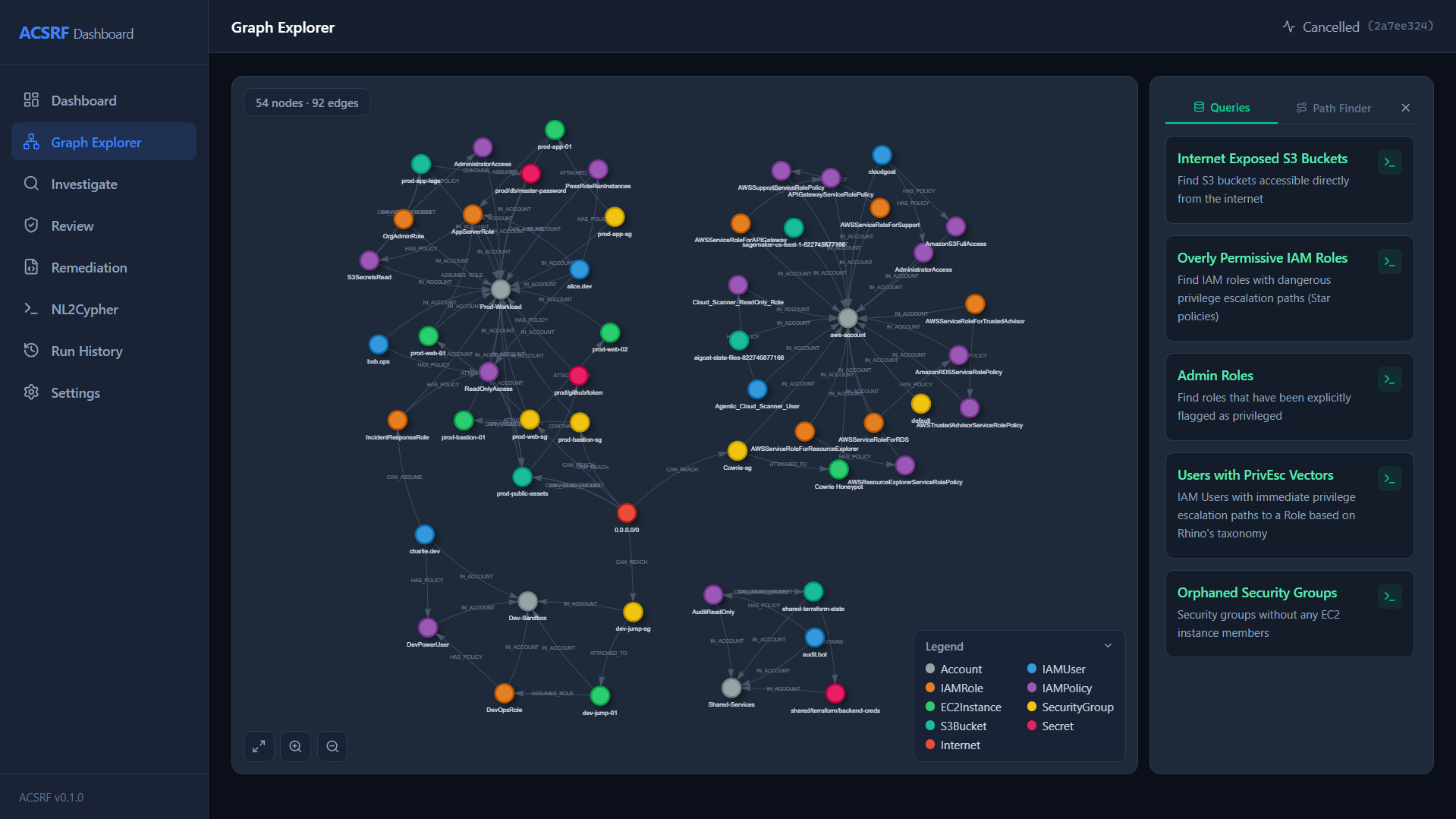Select the Dev-Sandbox account node
This screenshot has width=1456, height=819.
(528, 601)
